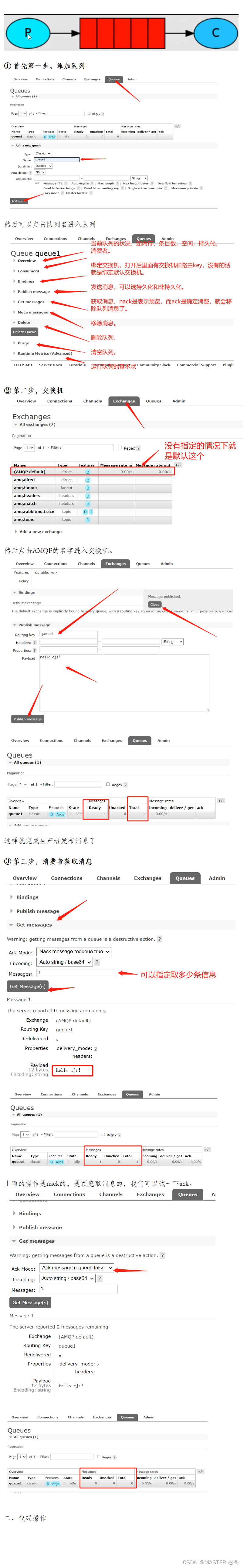Image resolution: width=244 pixels, height=1568 pixels.
Task: Open Overview tab above the Exchanges heading
Action: click(x=26, y=401)
